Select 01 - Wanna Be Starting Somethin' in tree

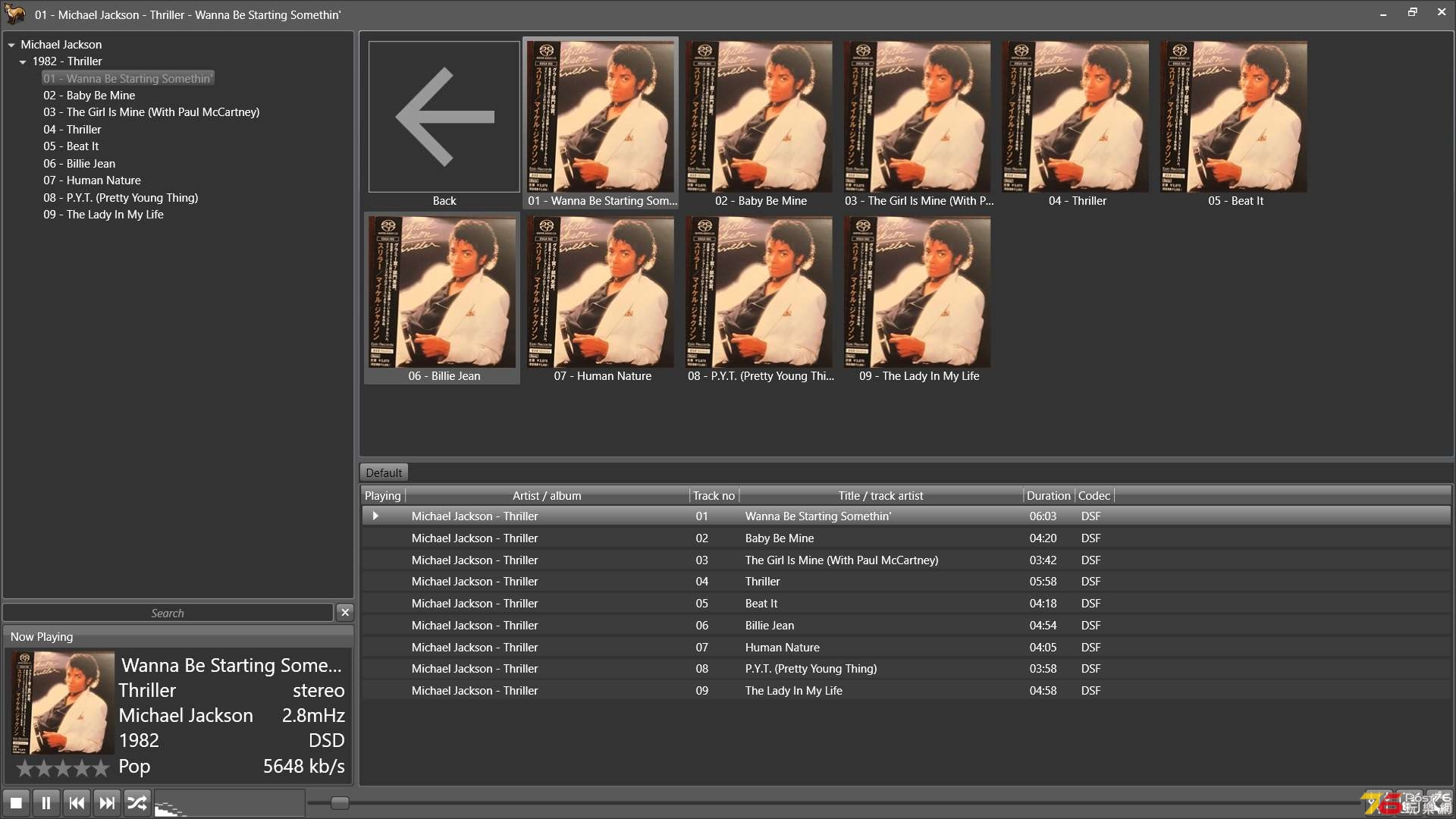pyautogui.click(x=128, y=78)
